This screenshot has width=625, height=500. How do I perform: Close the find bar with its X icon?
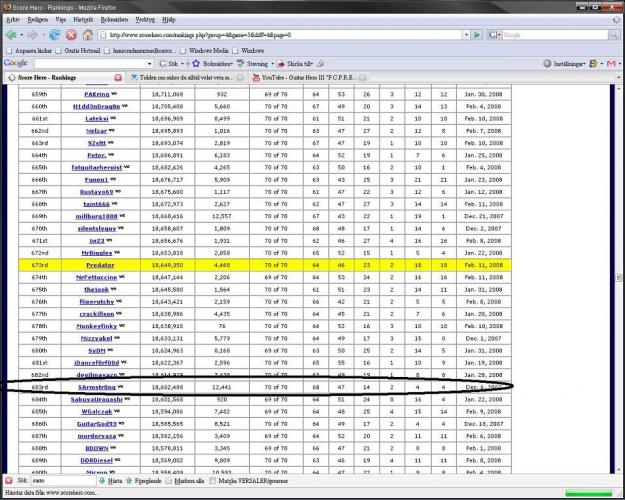click(7, 480)
